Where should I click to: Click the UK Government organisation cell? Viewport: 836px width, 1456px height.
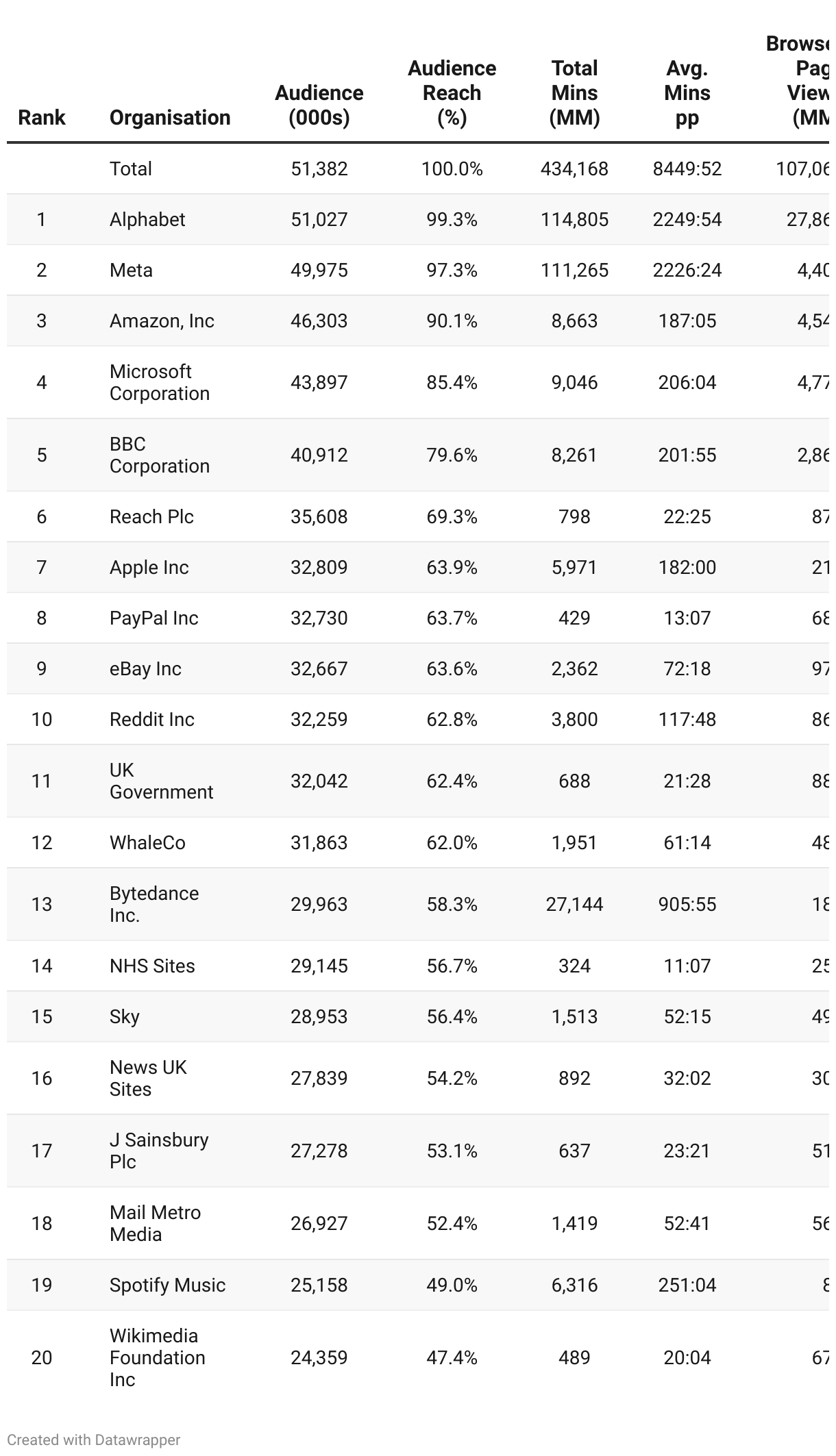point(161,781)
